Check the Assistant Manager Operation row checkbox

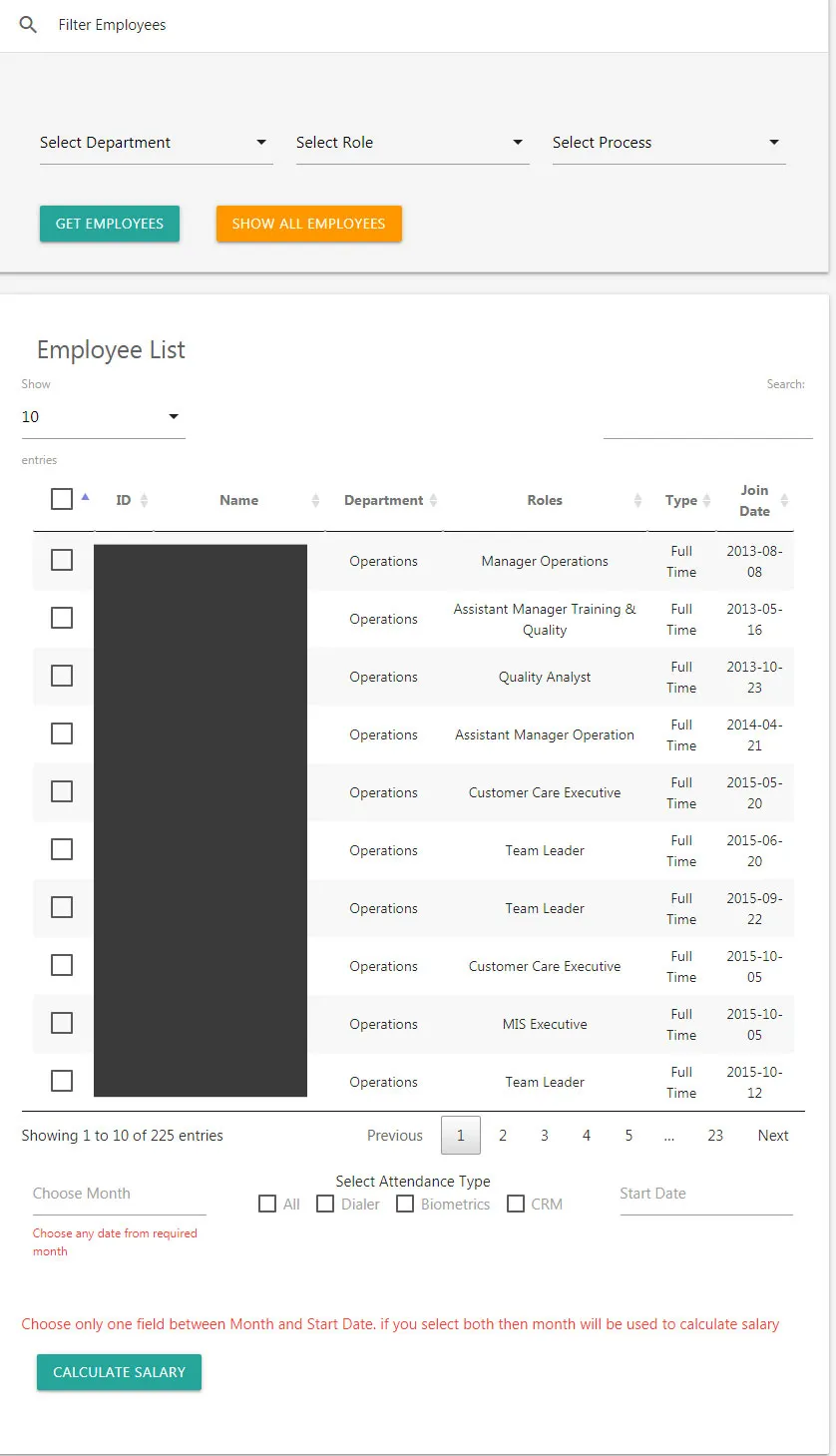tap(62, 733)
